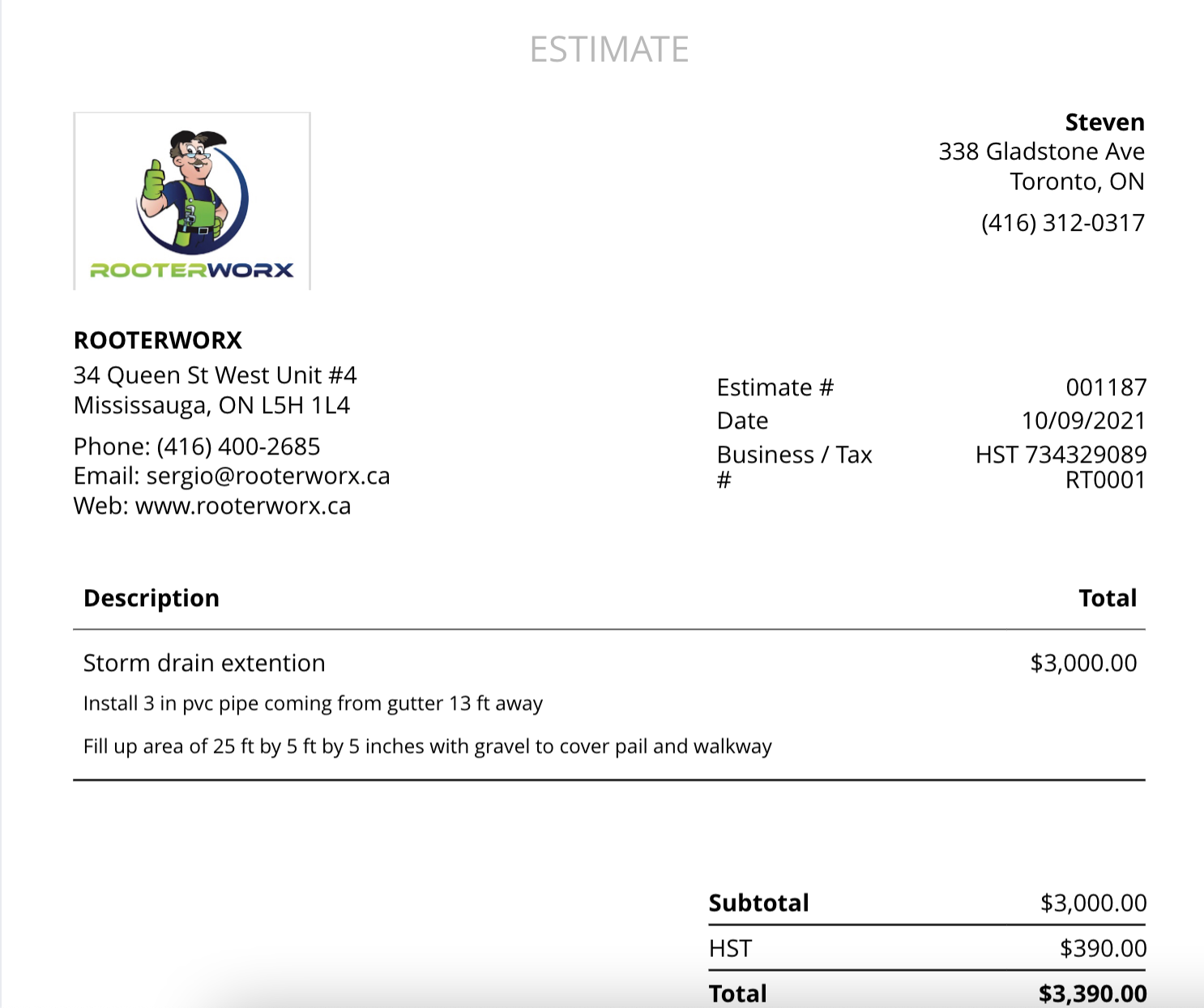Image resolution: width=1204 pixels, height=1008 pixels.
Task: Click the ESTIMATE title heading
Action: point(609,49)
